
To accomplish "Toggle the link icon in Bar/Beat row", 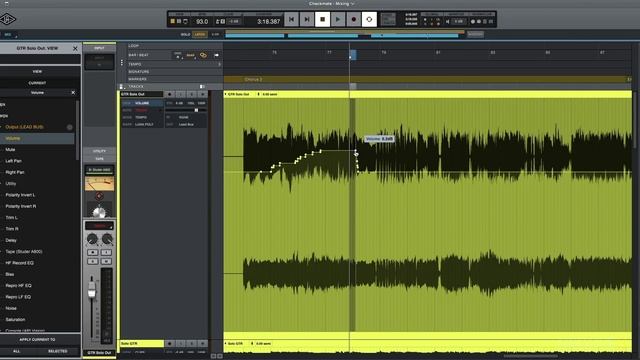I will pos(203,55).
